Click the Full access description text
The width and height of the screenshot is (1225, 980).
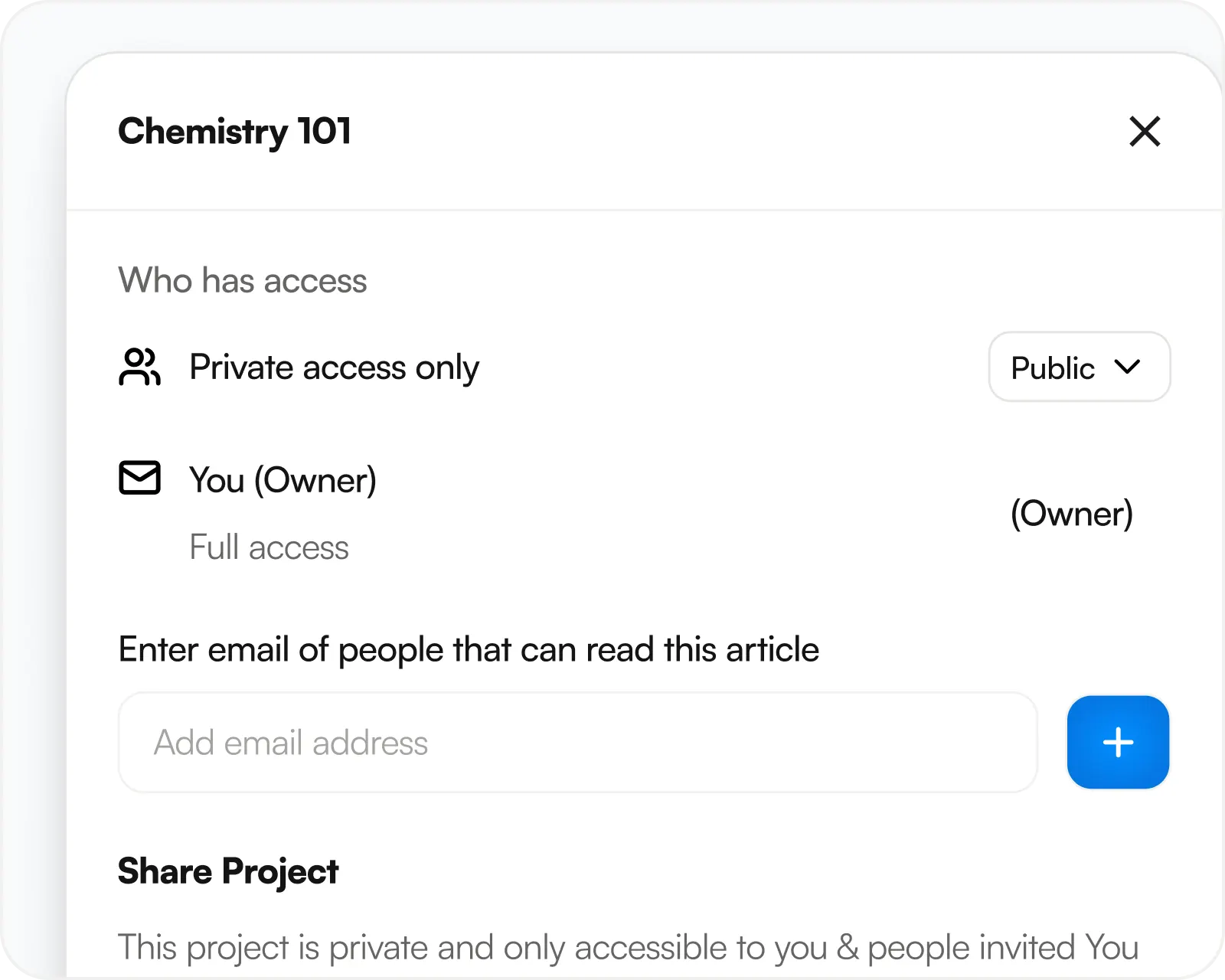tap(269, 547)
